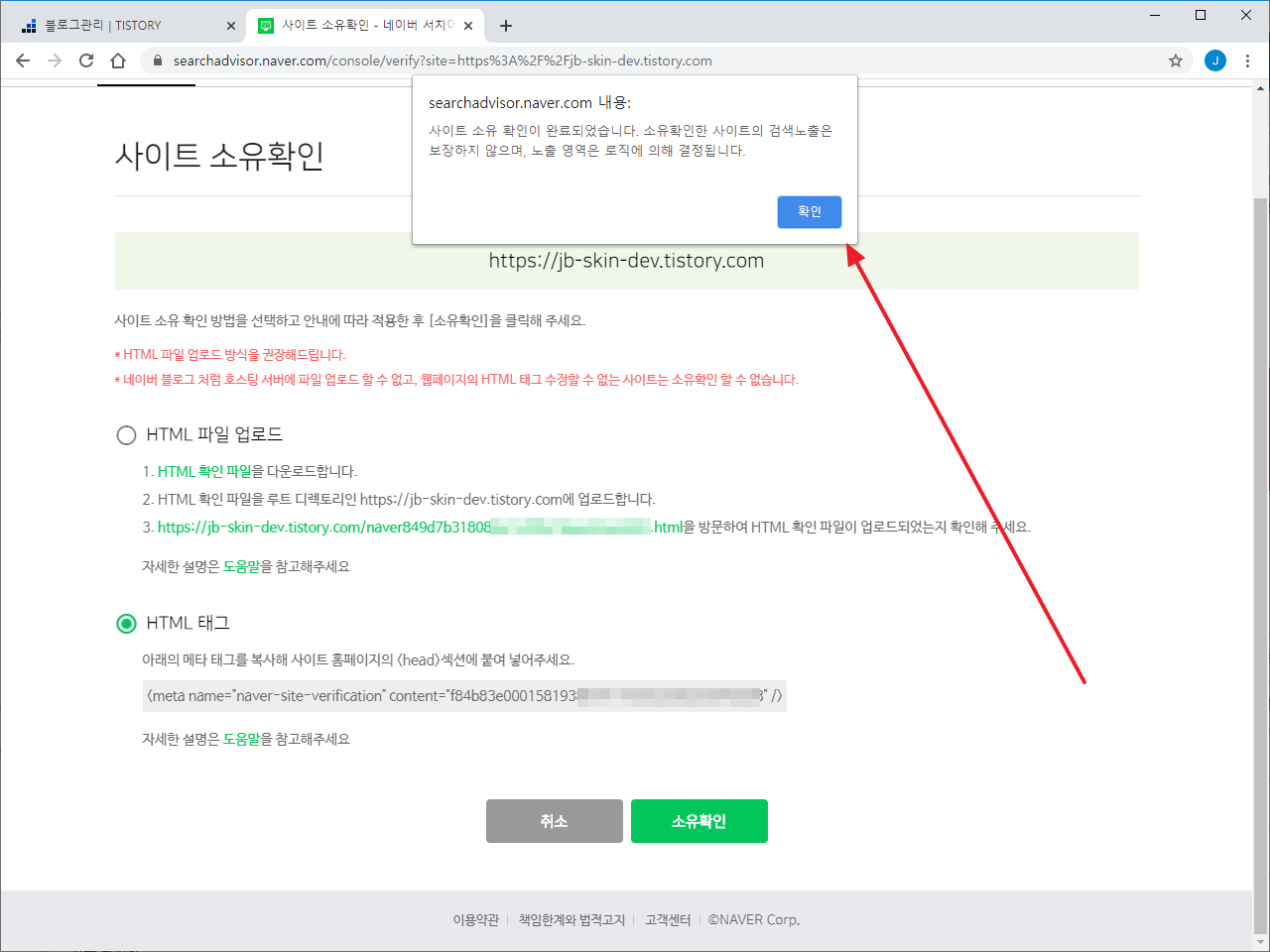This screenshot has height=952, width=1270.
Task: Click the green 소유확인 button
Action: pos(698,821)
